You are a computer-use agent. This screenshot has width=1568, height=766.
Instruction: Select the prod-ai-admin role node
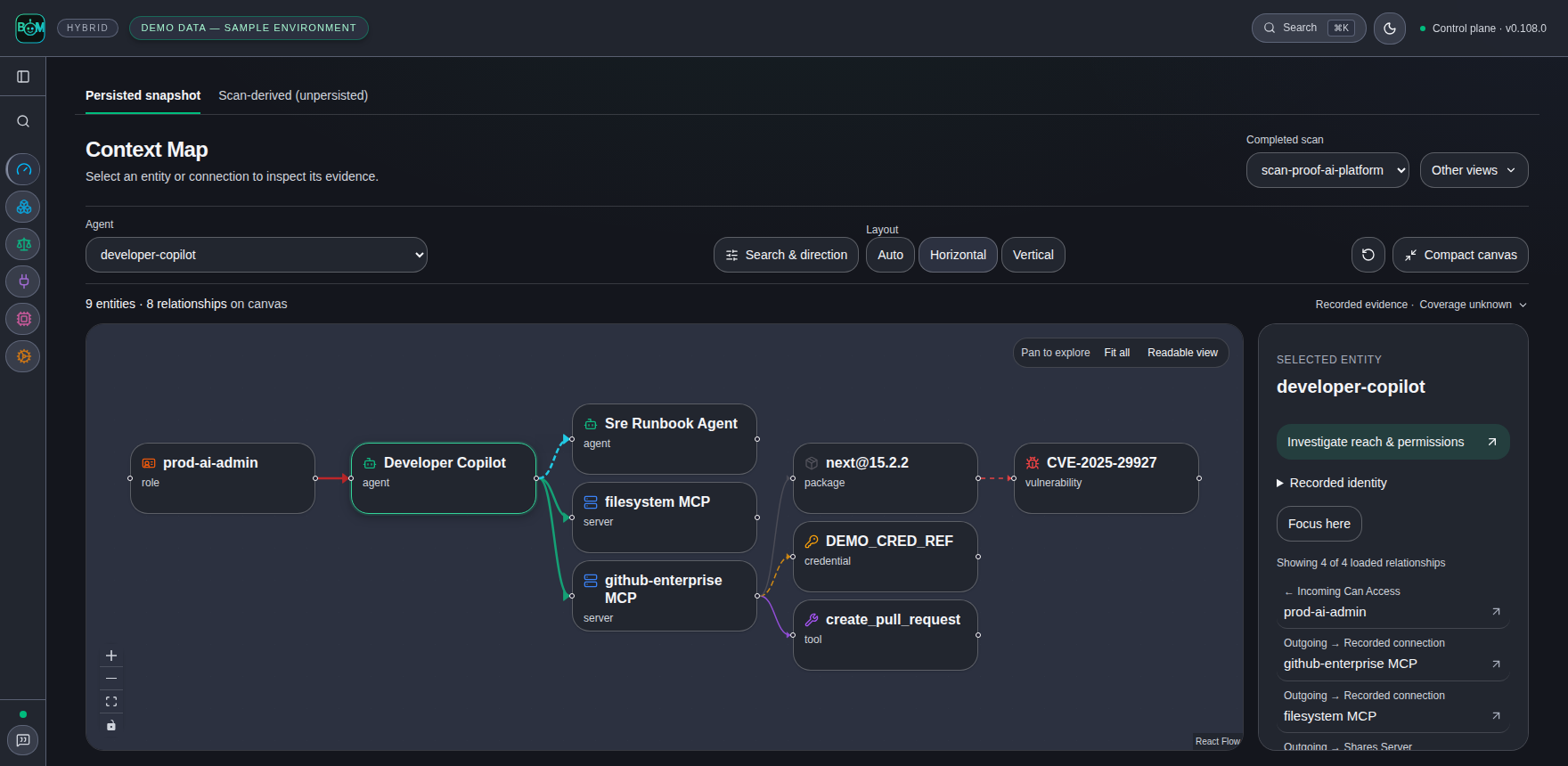(223, 478)
